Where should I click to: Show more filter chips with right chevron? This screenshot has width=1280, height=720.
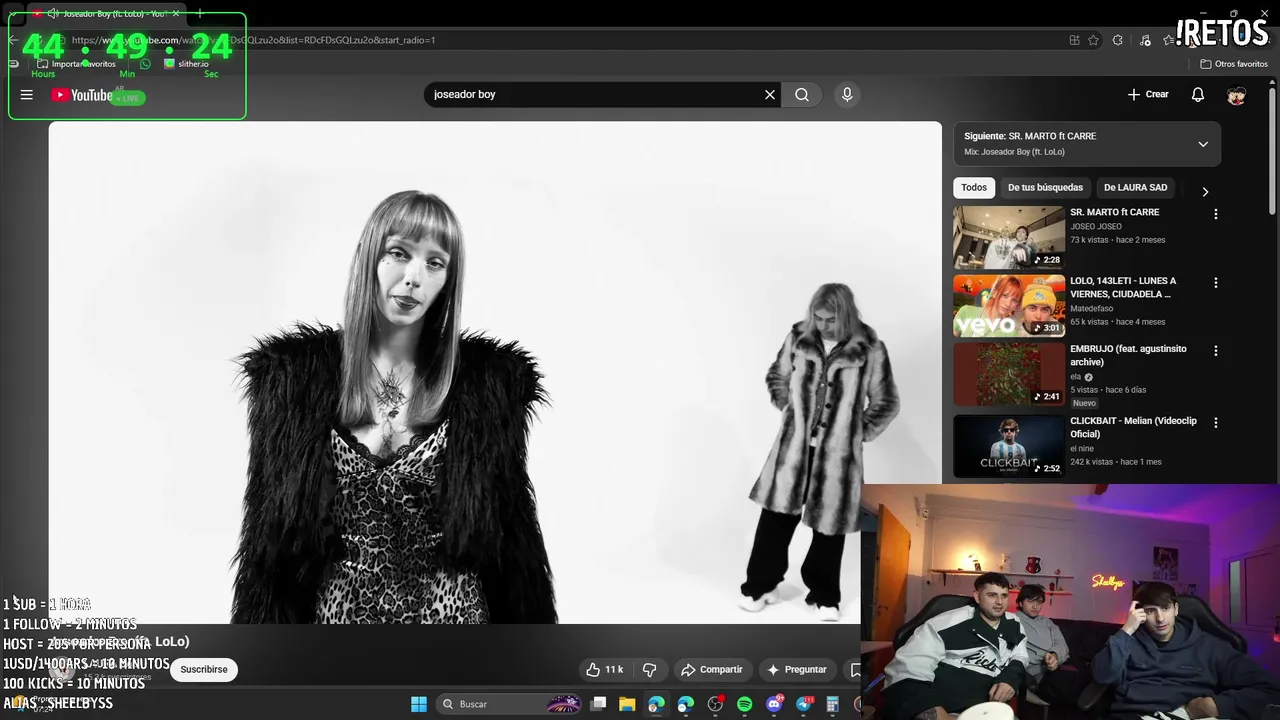click(x=1205, y=191)
